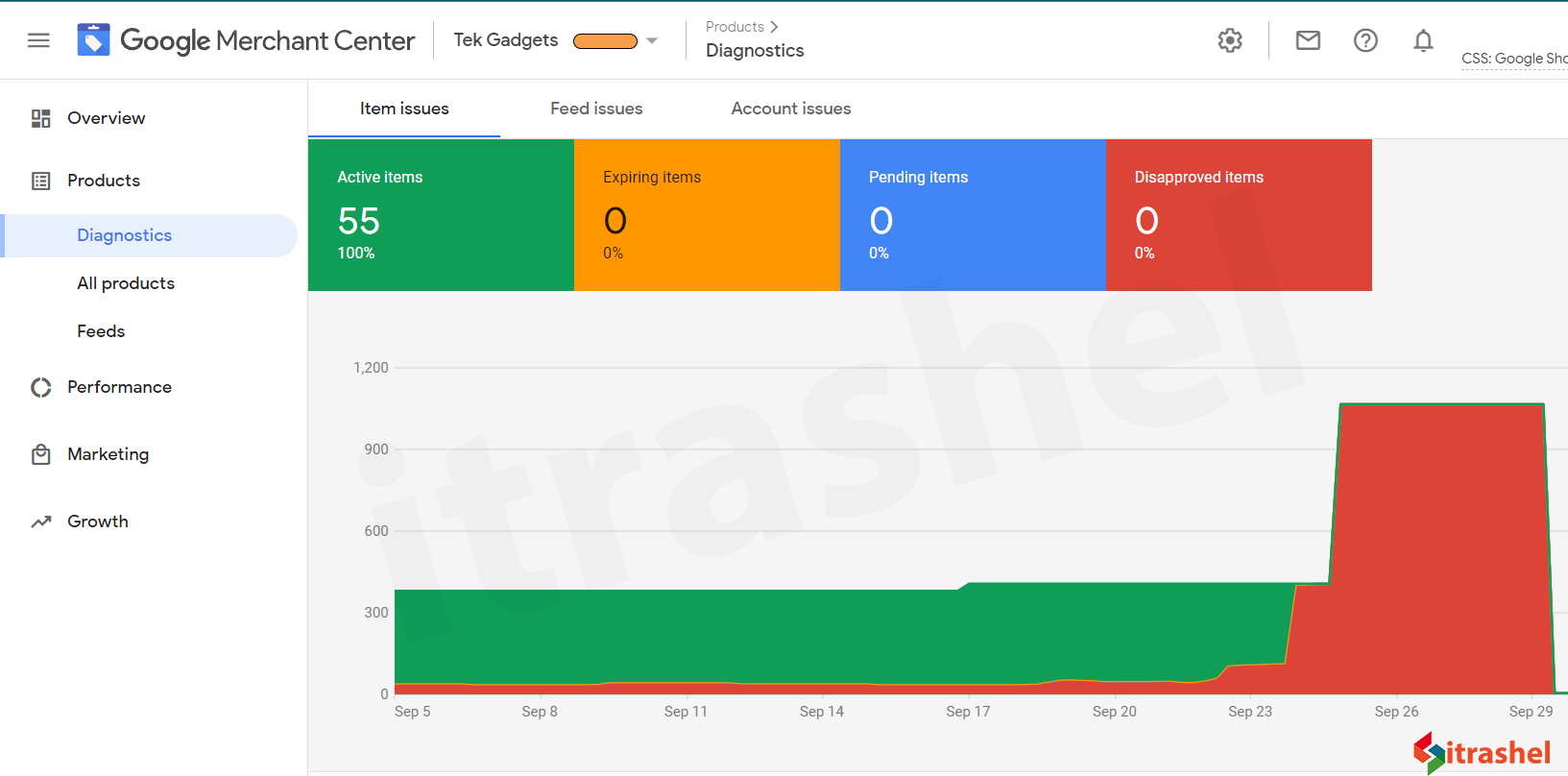Open Feeds in the sidebar

tap(101, 331)
